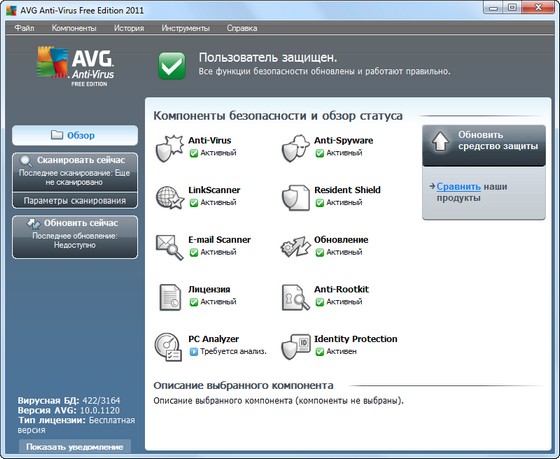Click the Версия AVG: 10.0.1120 line
The width and height of the screenshot is (560, 459).
tap(69, 410)
